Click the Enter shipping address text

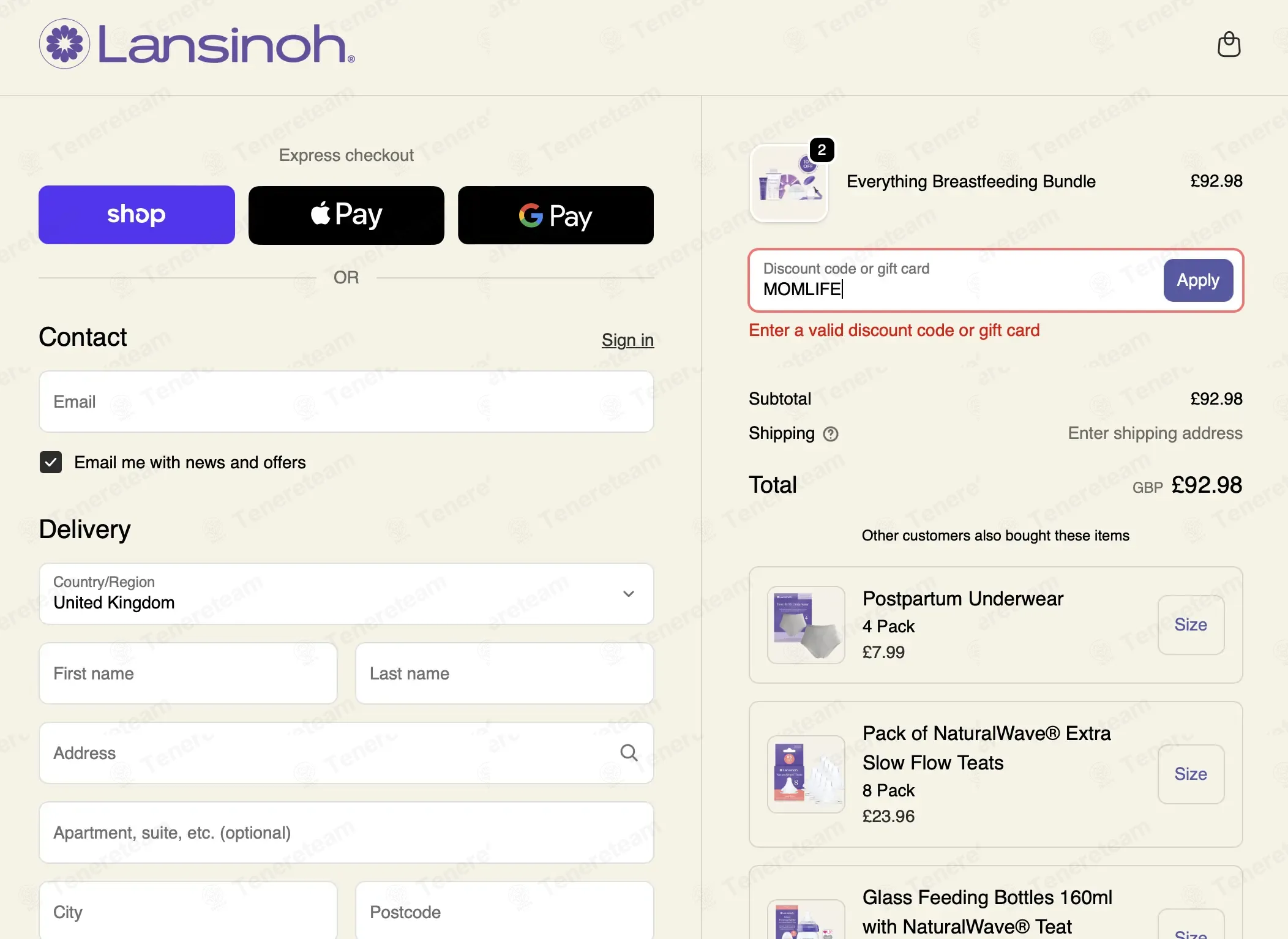1155,433
